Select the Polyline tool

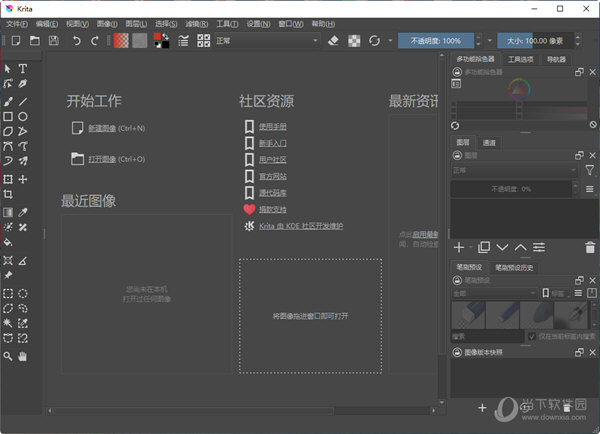pos(23,131)
